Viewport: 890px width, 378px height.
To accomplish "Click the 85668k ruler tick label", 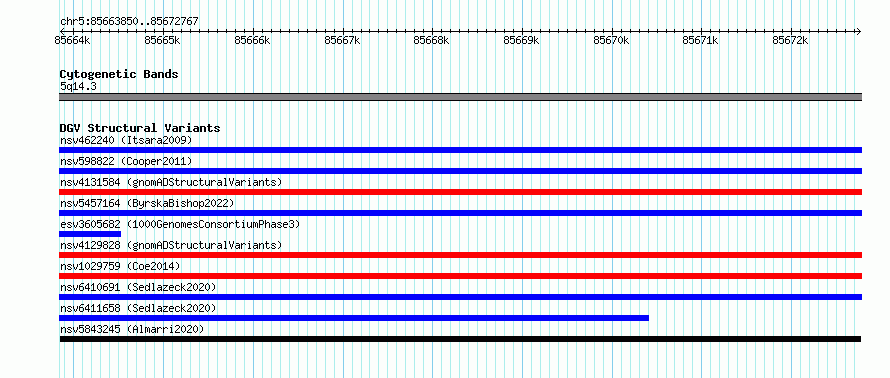I will click(431, 40).
